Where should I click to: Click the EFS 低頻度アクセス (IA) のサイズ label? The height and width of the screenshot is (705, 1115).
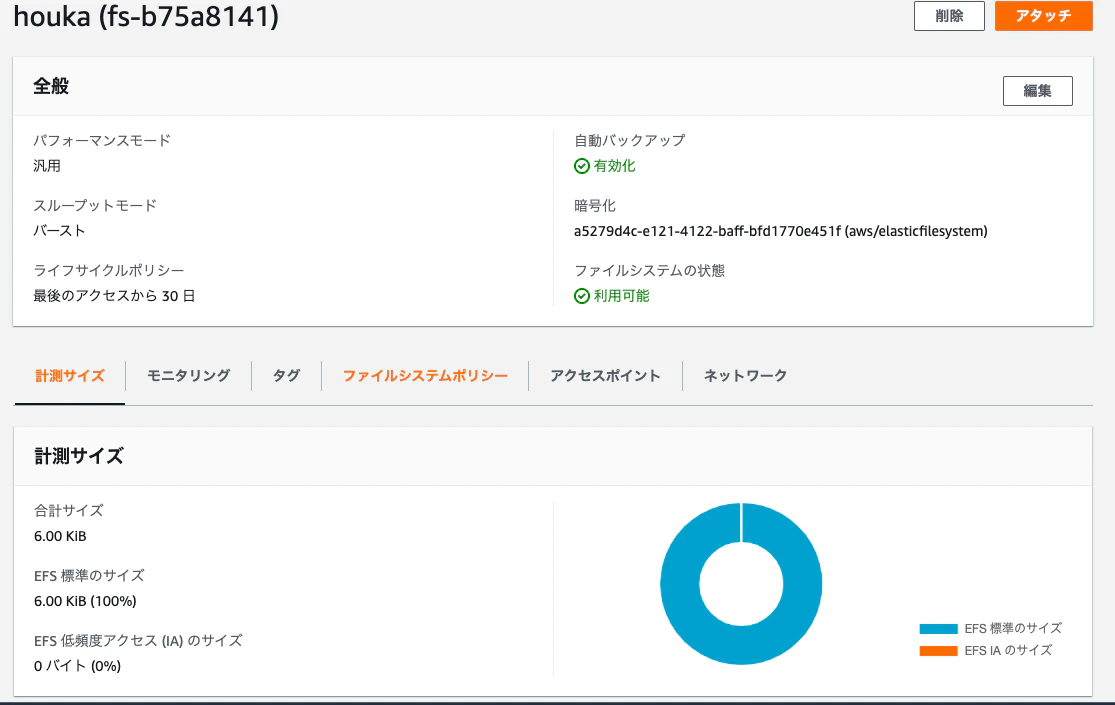(x=138, y=640)
